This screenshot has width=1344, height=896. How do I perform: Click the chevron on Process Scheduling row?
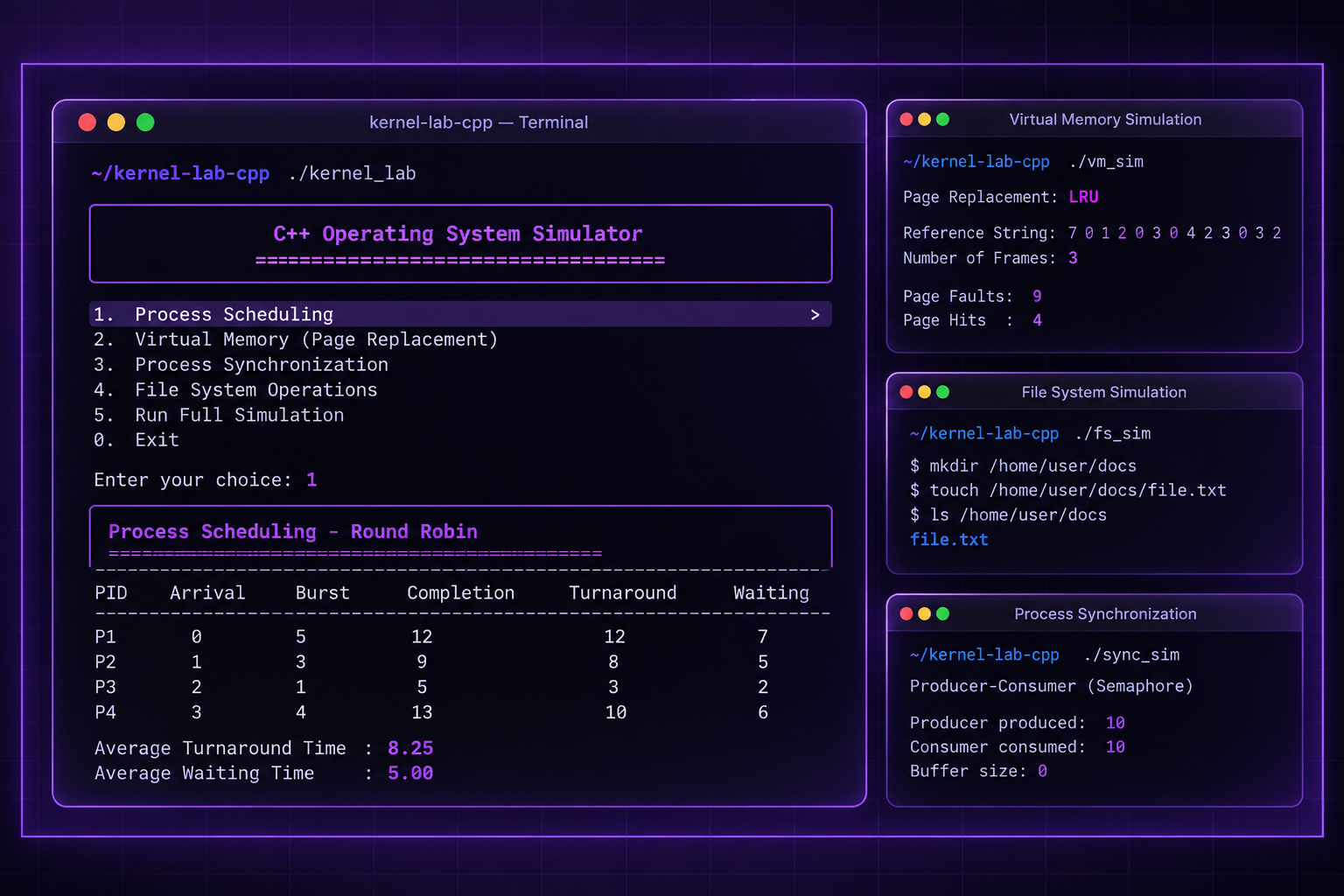pyautogui.click(x=815, y=314)
